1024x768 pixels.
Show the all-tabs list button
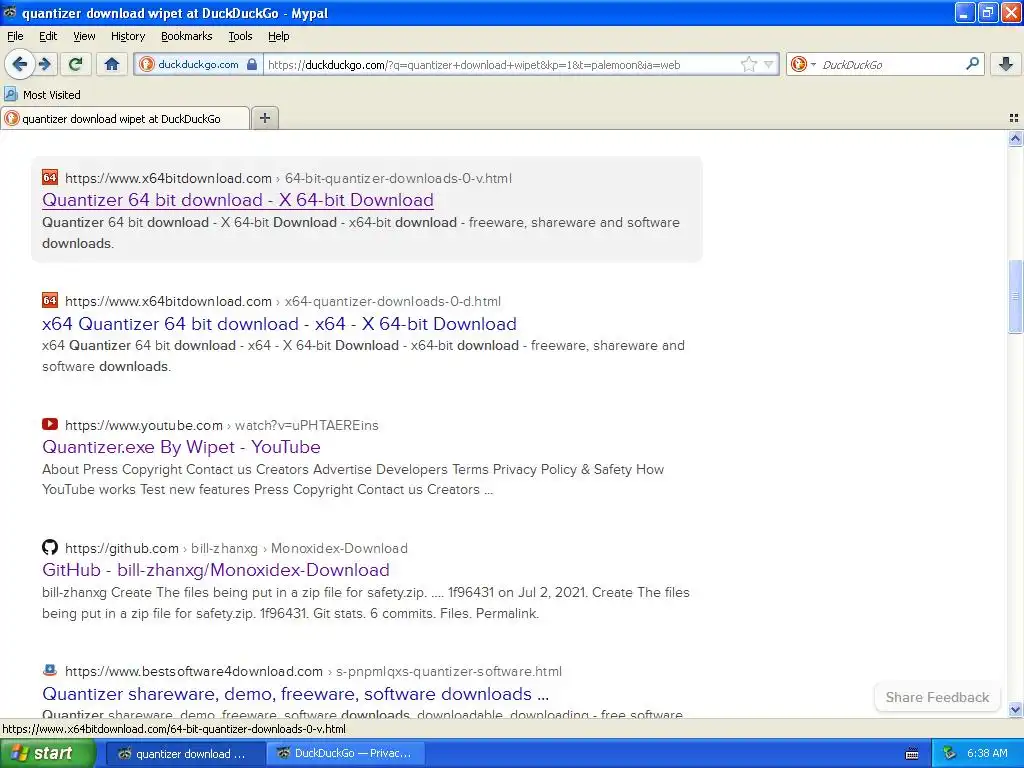pos(1014,118)
